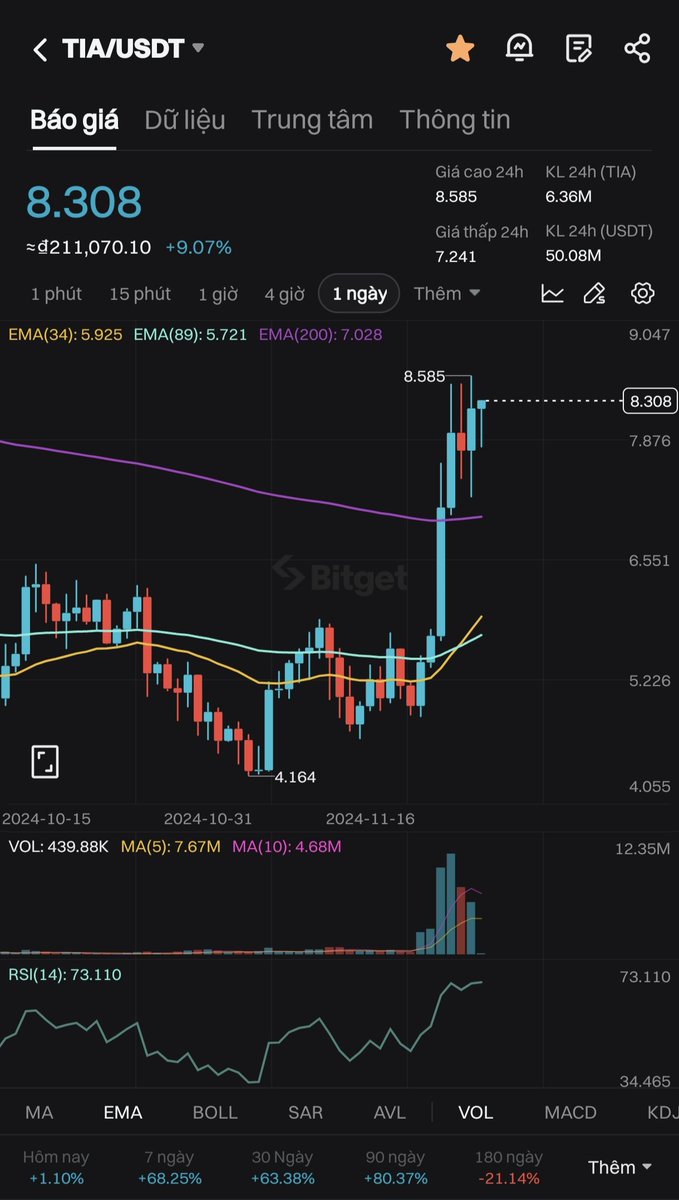
Task: Open the notes icon in header
Action: click(578, 48)
